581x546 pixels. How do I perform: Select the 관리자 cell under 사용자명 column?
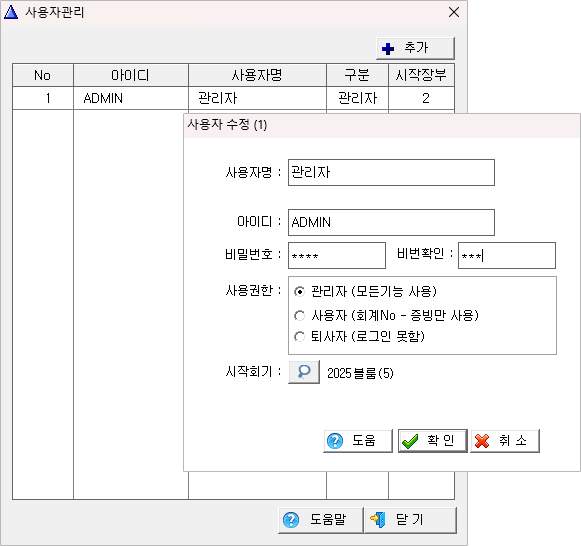pos(257,99)
